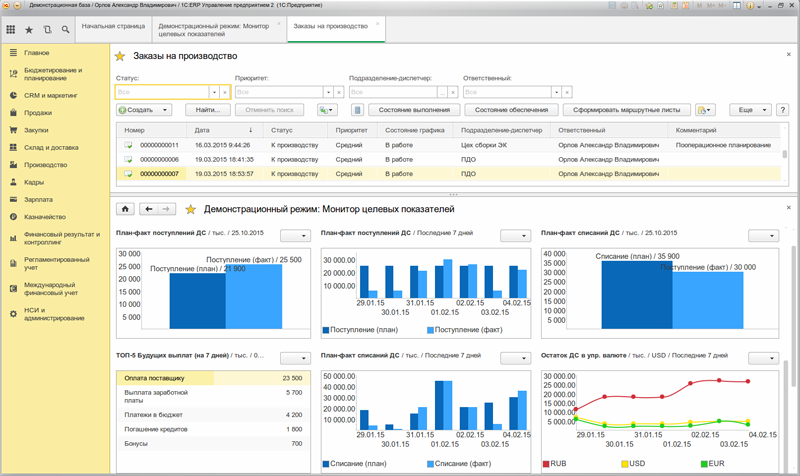Clear the Статус filter field
Viewport: 800px width, 476px height.
226,91
